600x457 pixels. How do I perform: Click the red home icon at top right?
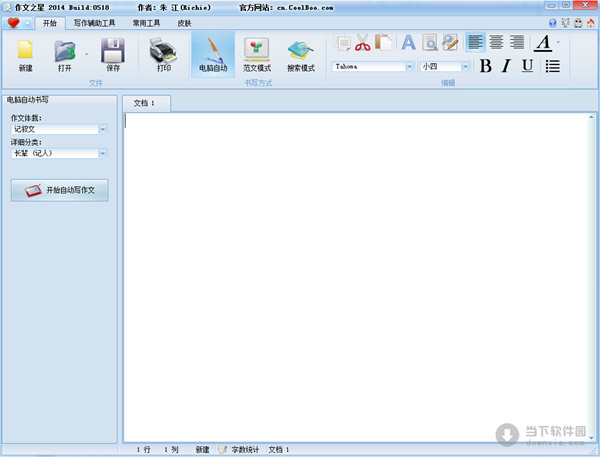pos(591,23)
